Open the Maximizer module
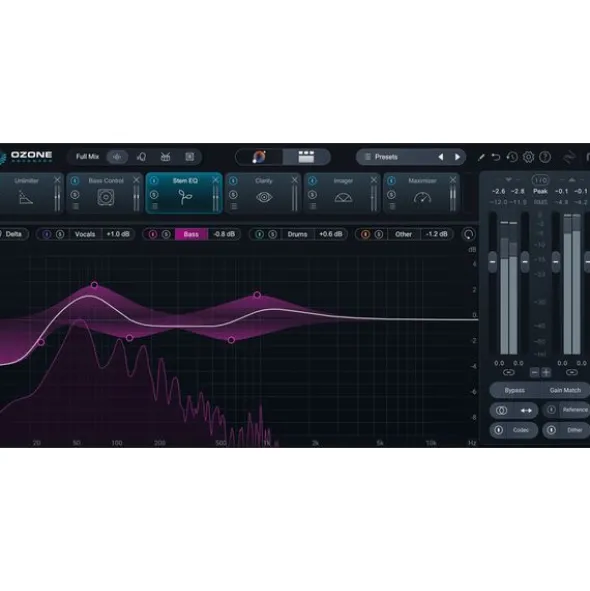This screenshot has height=591, width=590. (422, 193)
